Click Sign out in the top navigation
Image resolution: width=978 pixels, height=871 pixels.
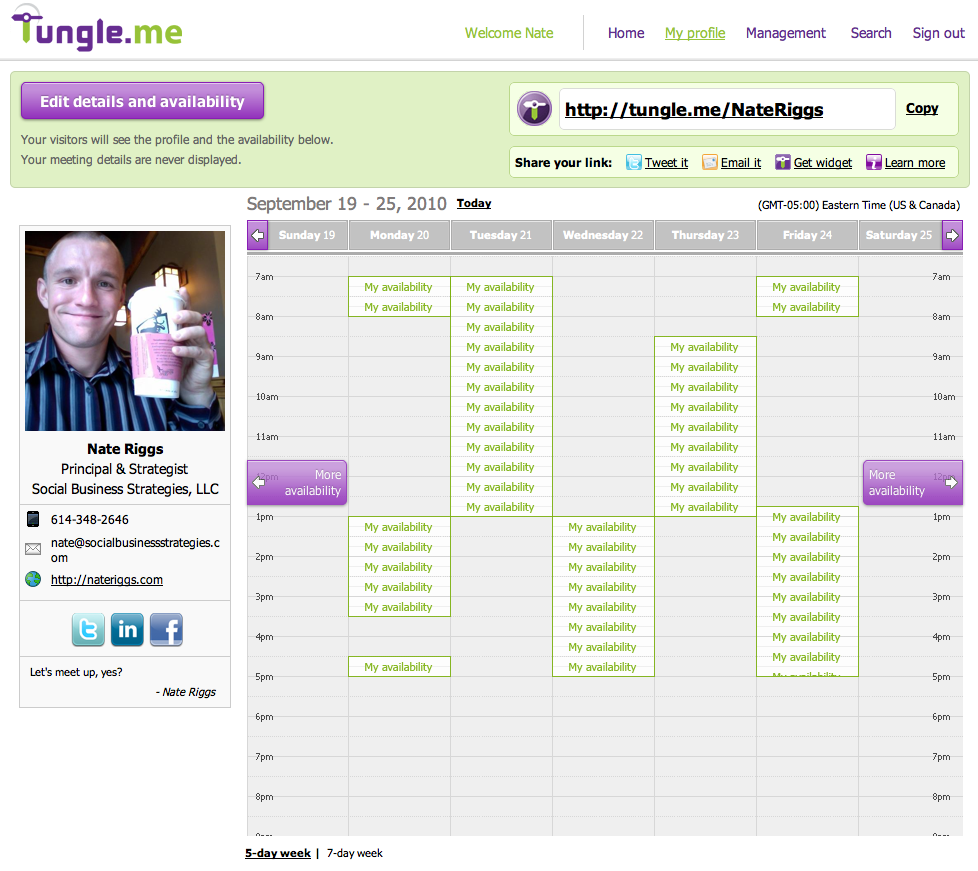937,33
